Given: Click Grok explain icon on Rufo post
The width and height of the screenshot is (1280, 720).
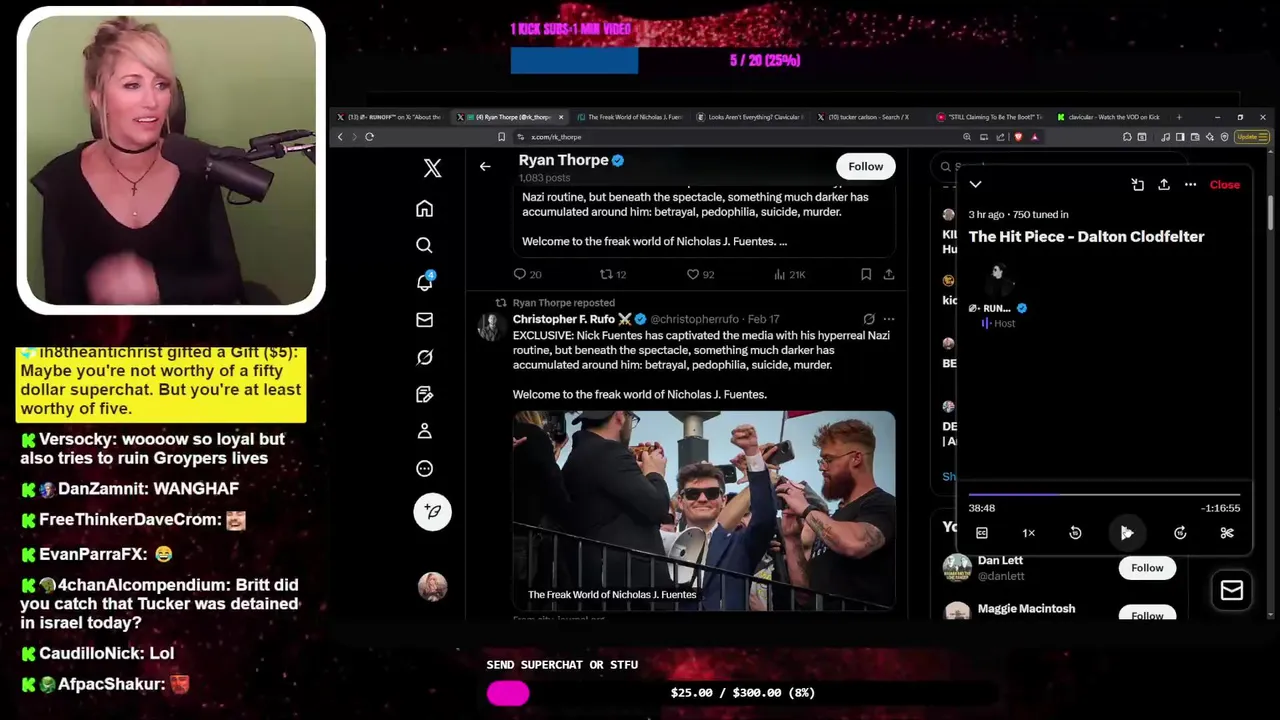Looking at the screenshot, I should [x=869, y=319].
